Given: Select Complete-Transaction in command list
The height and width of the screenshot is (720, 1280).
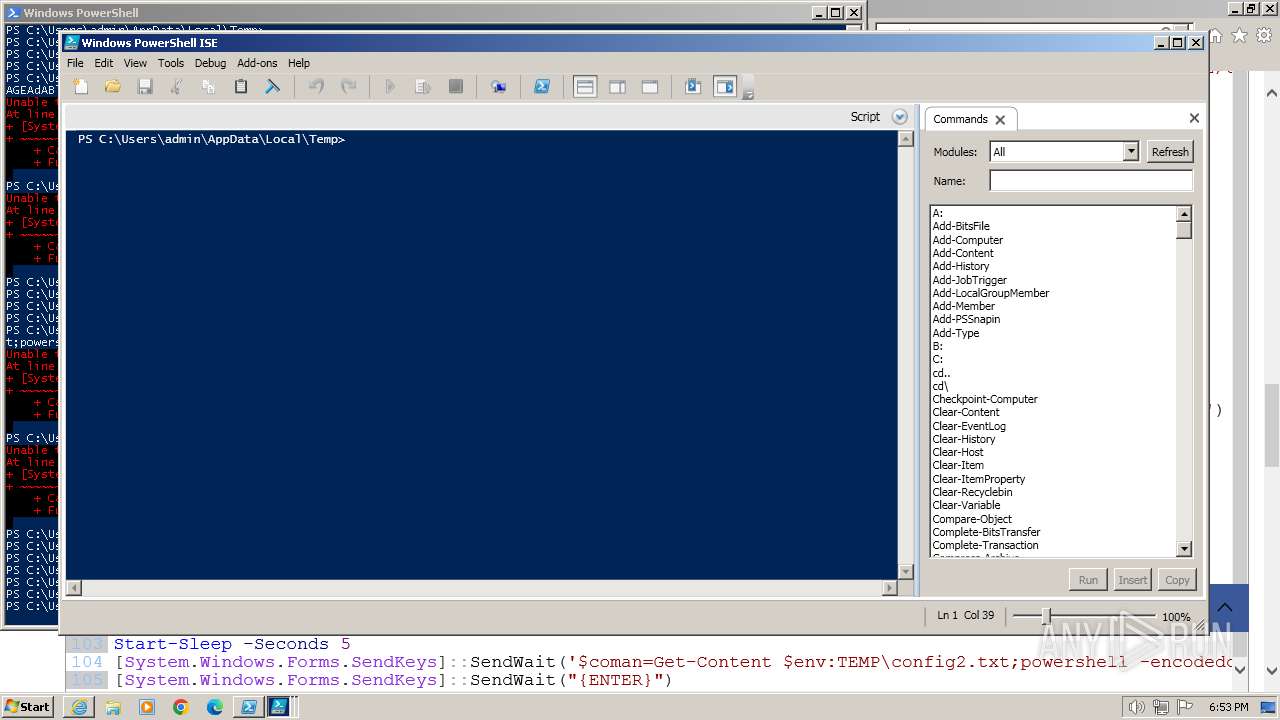Looking at the screenshot, I should tap(985, 545).
